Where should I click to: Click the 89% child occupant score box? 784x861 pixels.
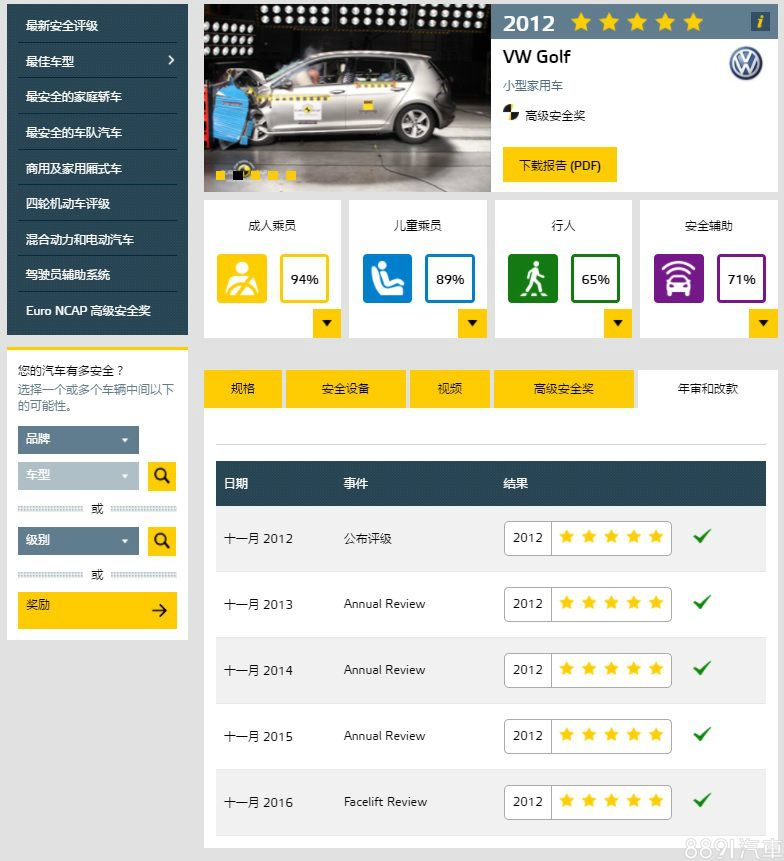[450, 278]
